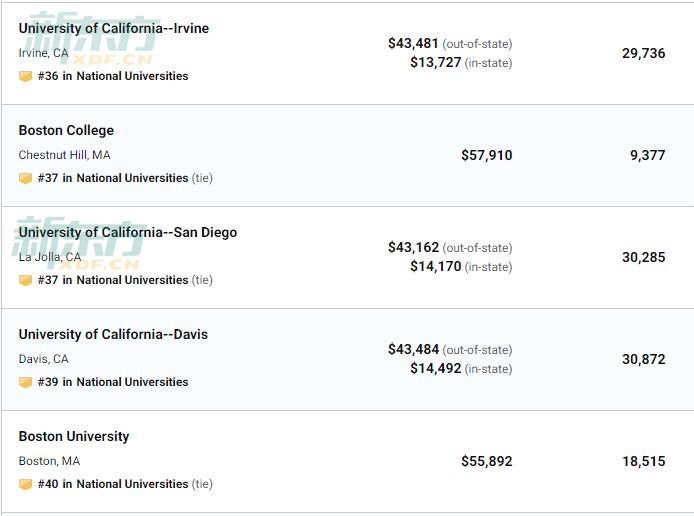Click the badge icon by UC San Diego's #37 rank
This screenshot has width=694, height=516.
(x=25, y=280)
